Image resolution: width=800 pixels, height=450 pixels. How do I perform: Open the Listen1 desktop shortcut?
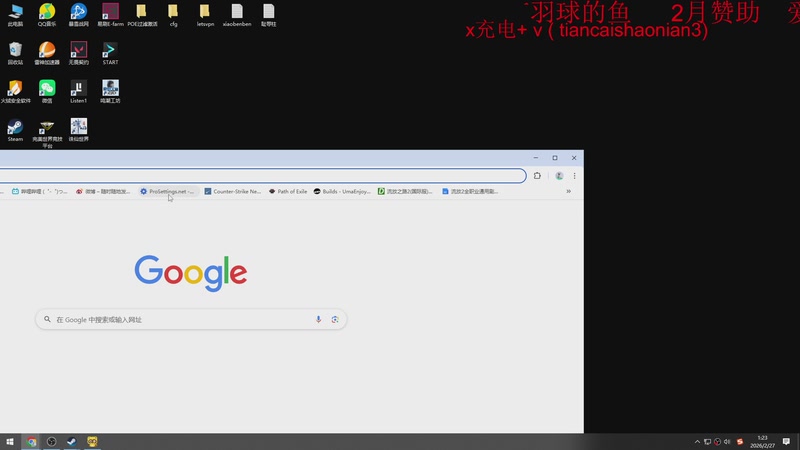pos(79,92)
